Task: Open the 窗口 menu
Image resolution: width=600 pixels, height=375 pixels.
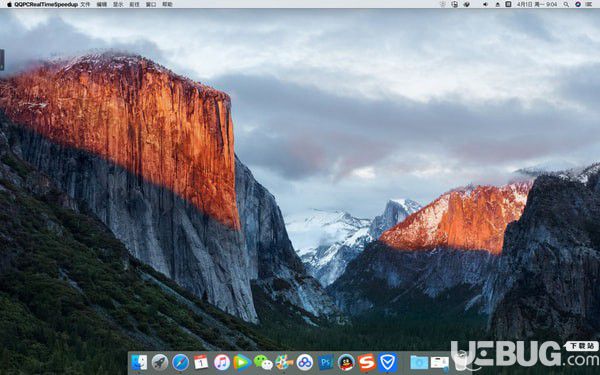Action: pyautogui.click(x=151, y=4)
